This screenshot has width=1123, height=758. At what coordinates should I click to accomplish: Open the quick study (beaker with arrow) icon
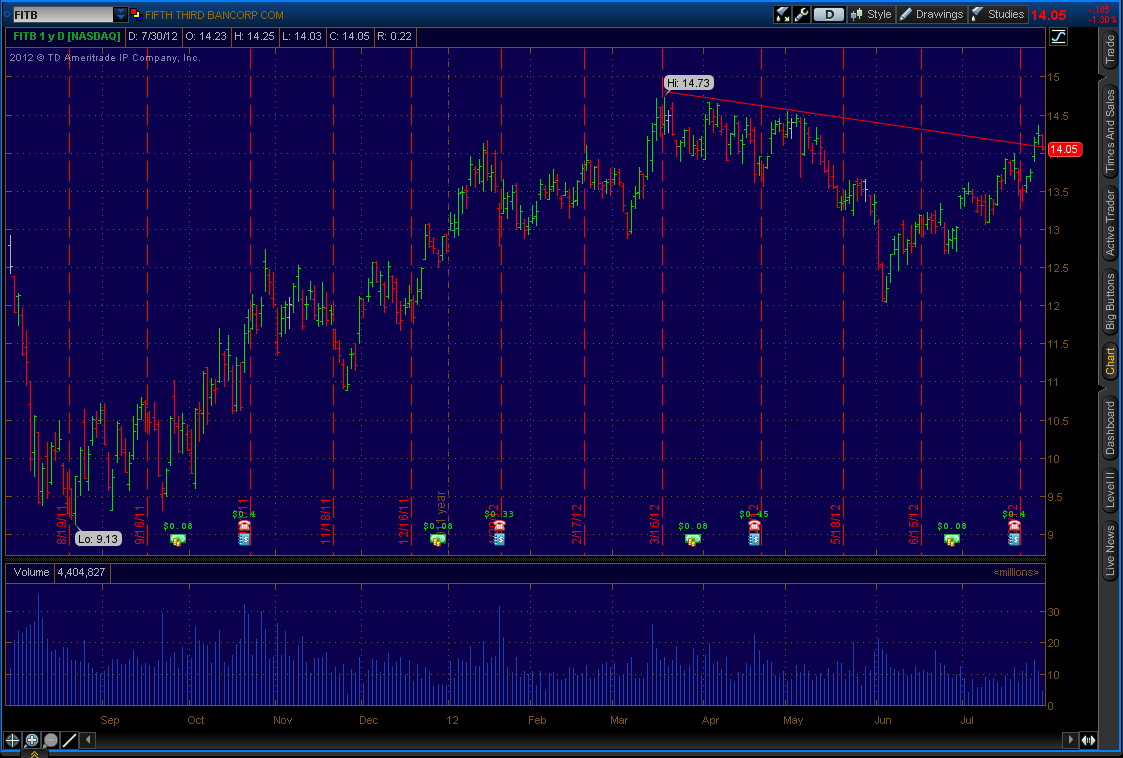[x=782, y=14]
